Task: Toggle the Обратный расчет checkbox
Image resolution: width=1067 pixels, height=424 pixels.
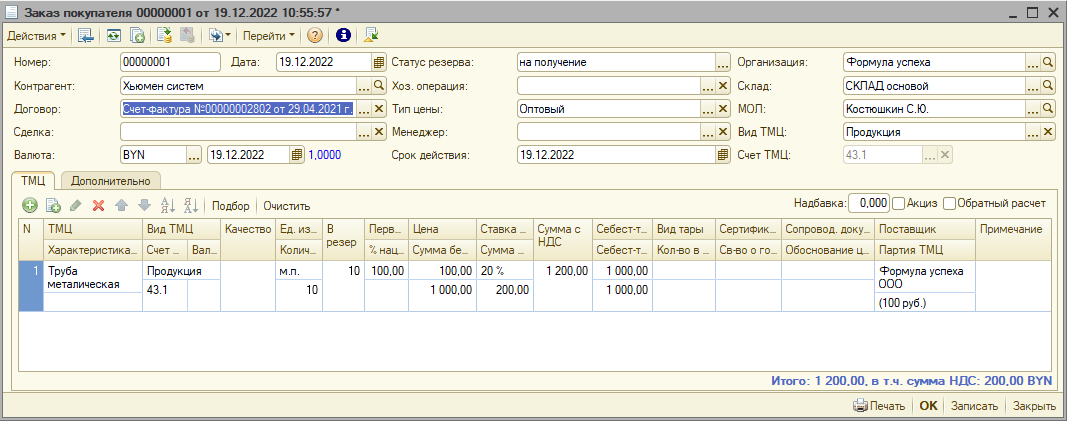Action: tap(949, 203)
